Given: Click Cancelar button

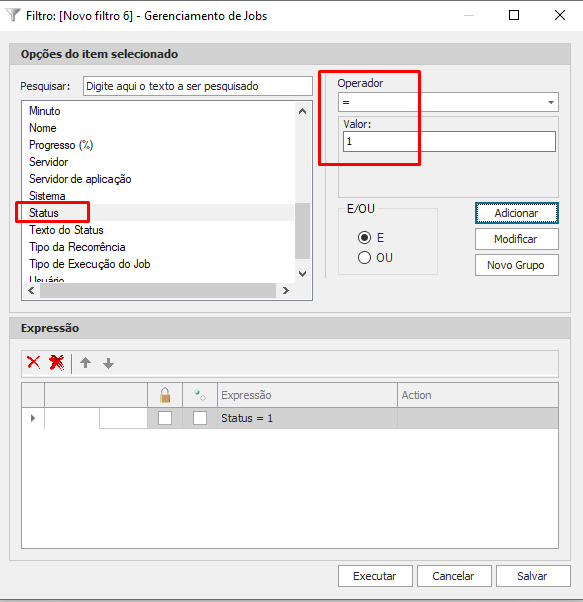Looking at the screenshot, I should click(x=454, y=576).
